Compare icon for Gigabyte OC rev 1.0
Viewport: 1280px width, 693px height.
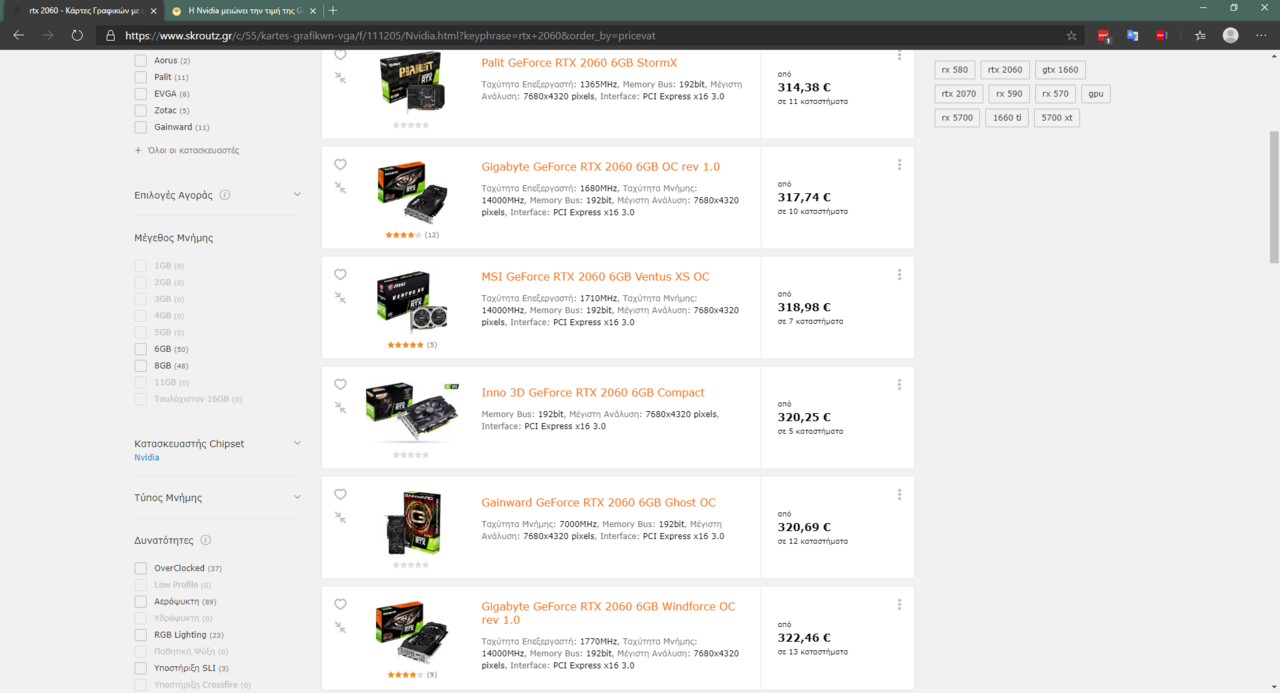point(340,187)
